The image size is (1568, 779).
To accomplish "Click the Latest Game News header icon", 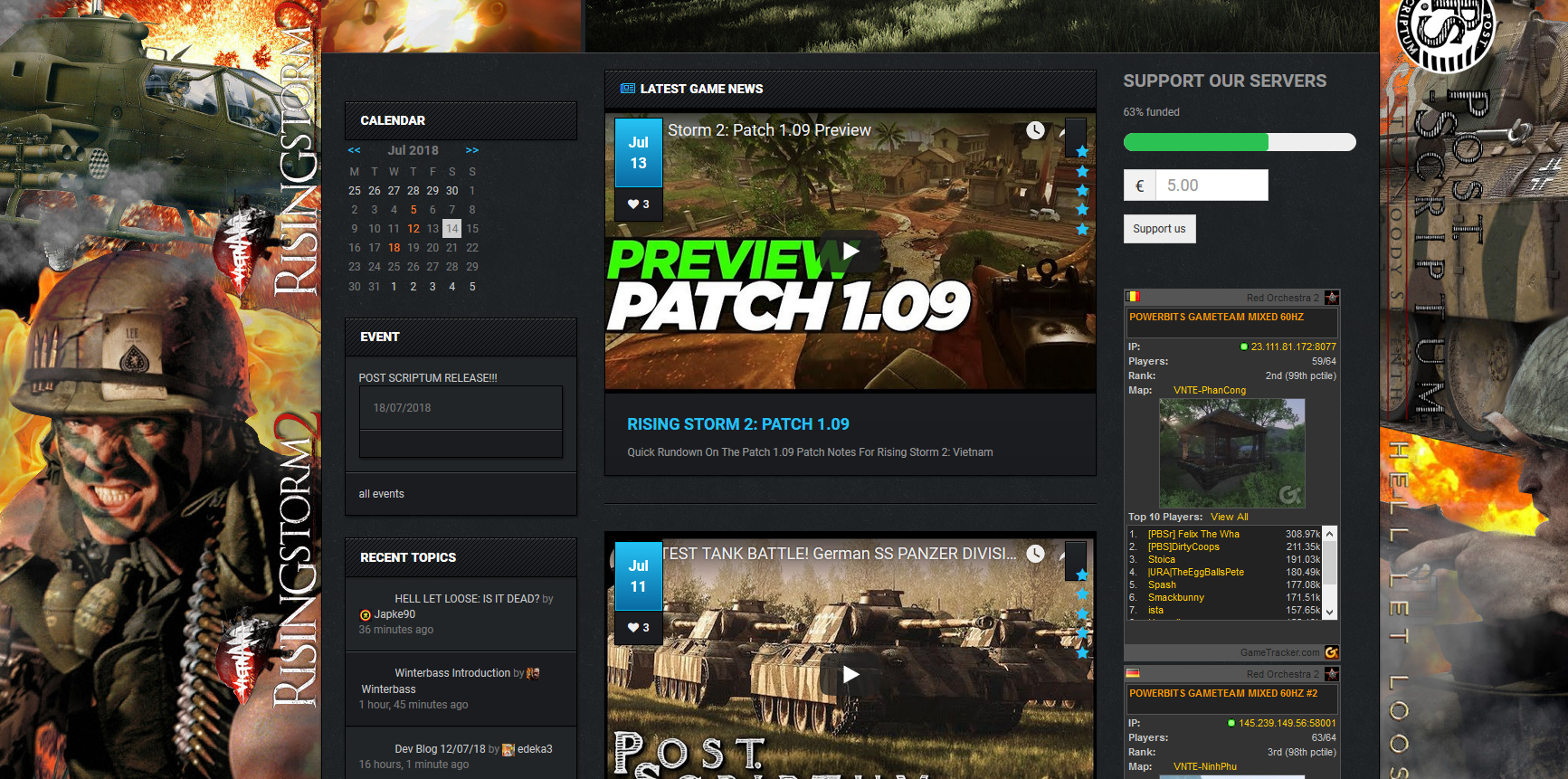I will [628, 89].
